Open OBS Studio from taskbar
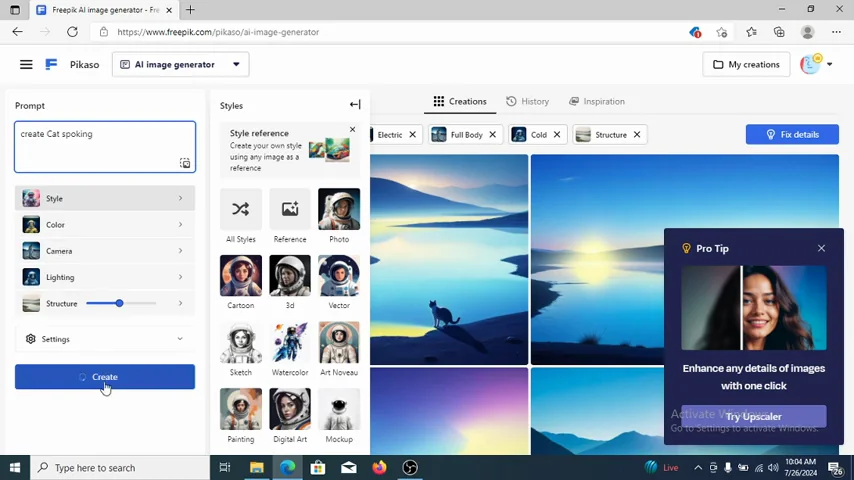854x480 pixels. 410,467
